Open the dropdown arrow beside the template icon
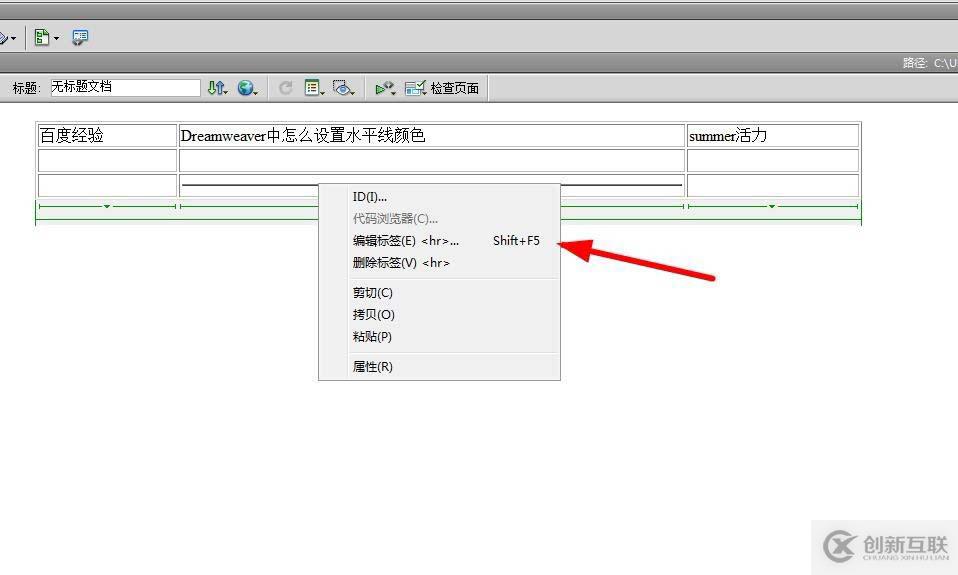The image size is (958, 575). (x=56, y=38)
